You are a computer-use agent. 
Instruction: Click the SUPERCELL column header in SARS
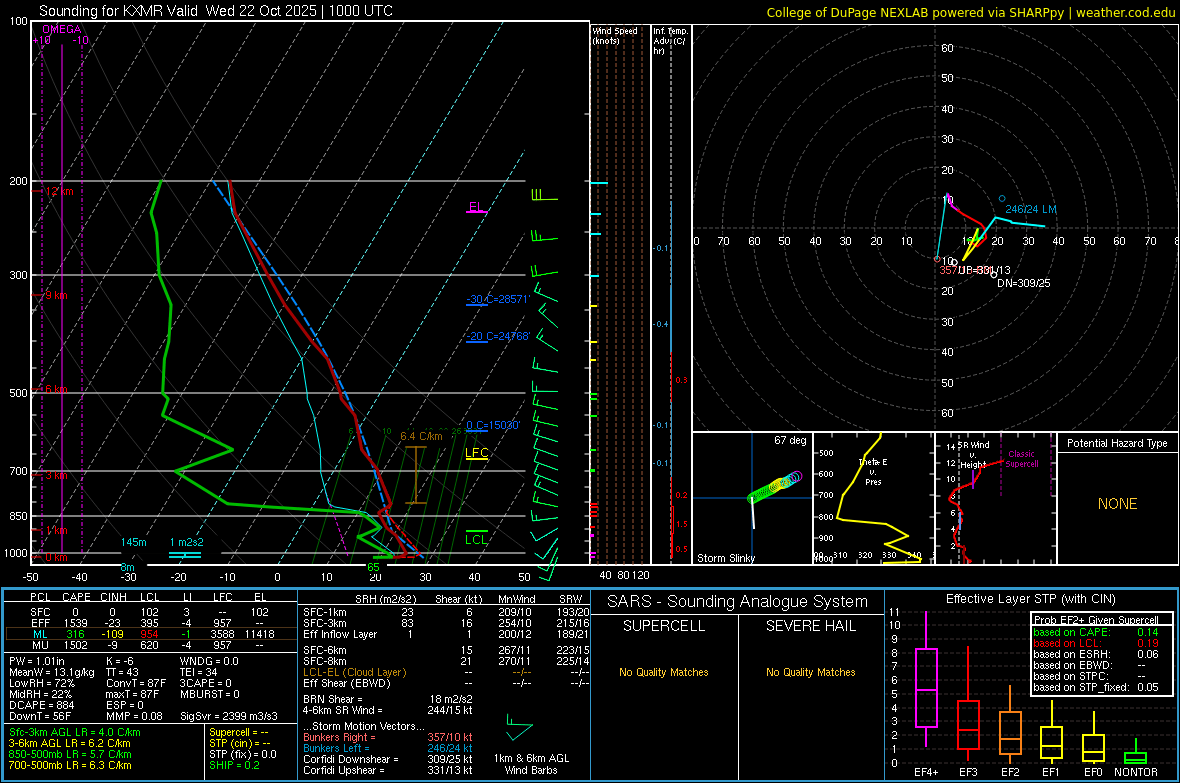(x=664, y=626)
